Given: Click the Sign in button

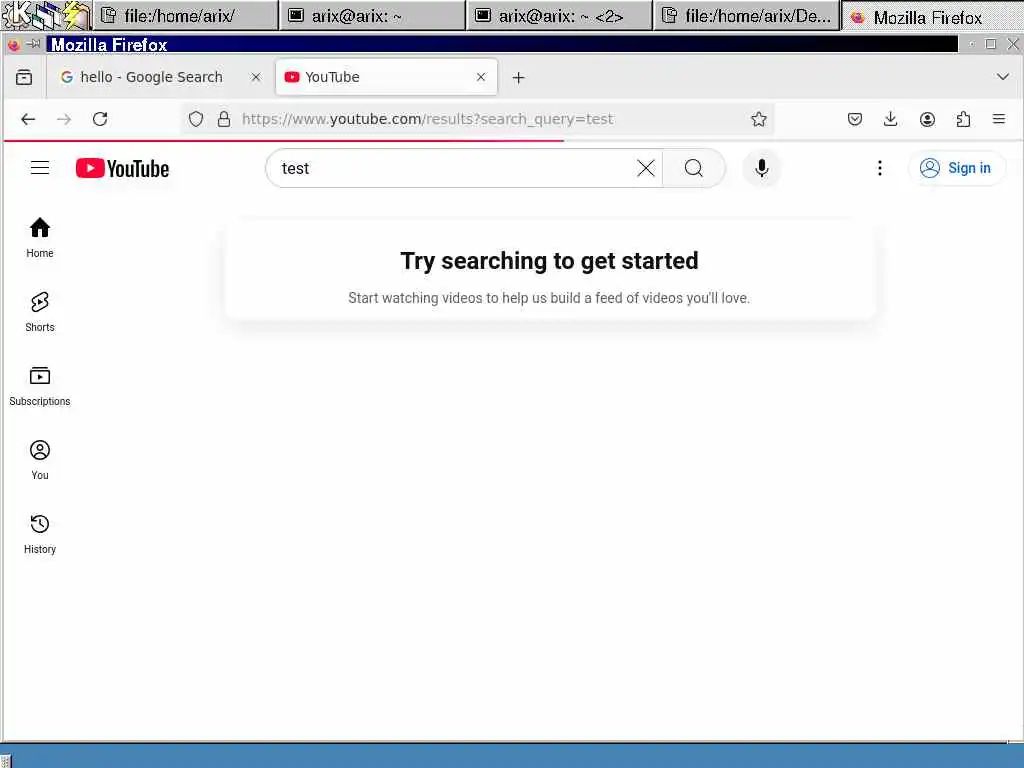Looking at the screenshot, I should click(956, 168).
